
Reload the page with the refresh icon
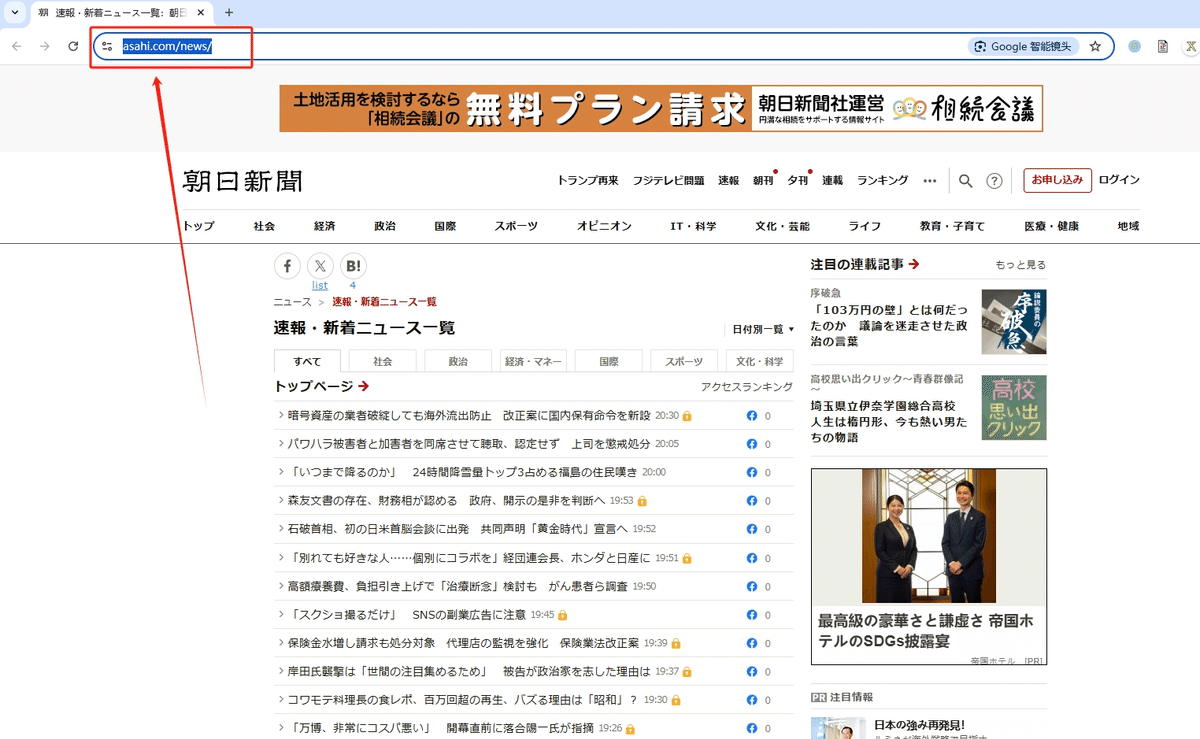point(73,46)
